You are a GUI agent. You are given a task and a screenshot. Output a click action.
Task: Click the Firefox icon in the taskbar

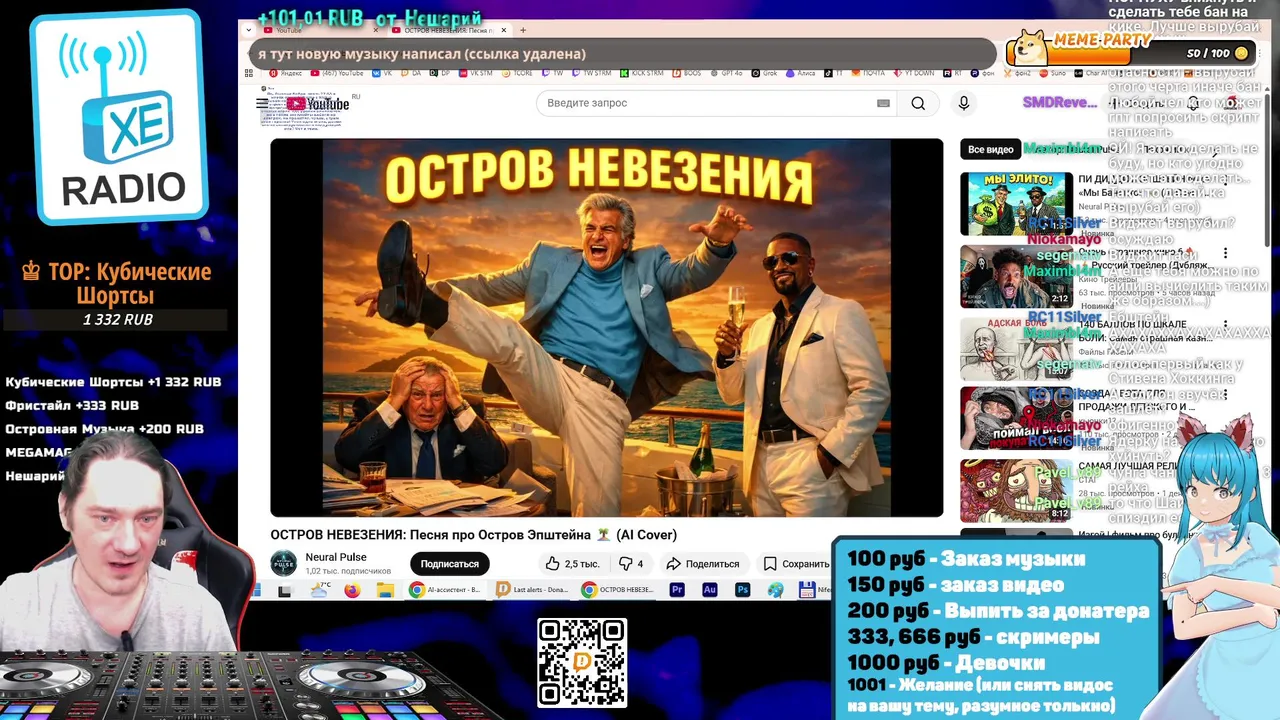[352, 590]
